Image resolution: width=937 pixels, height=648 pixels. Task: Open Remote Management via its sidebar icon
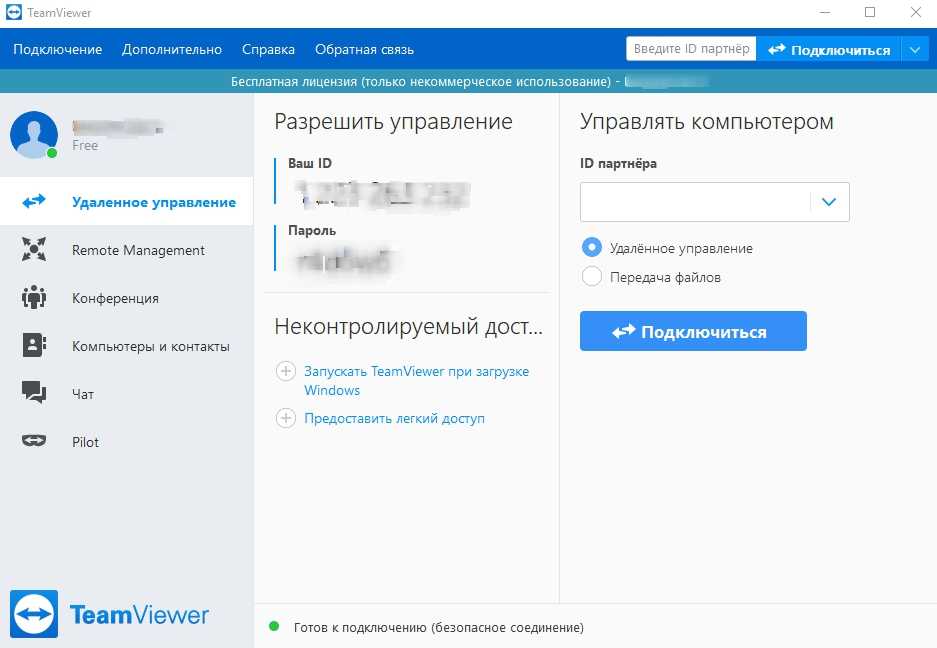34,250
